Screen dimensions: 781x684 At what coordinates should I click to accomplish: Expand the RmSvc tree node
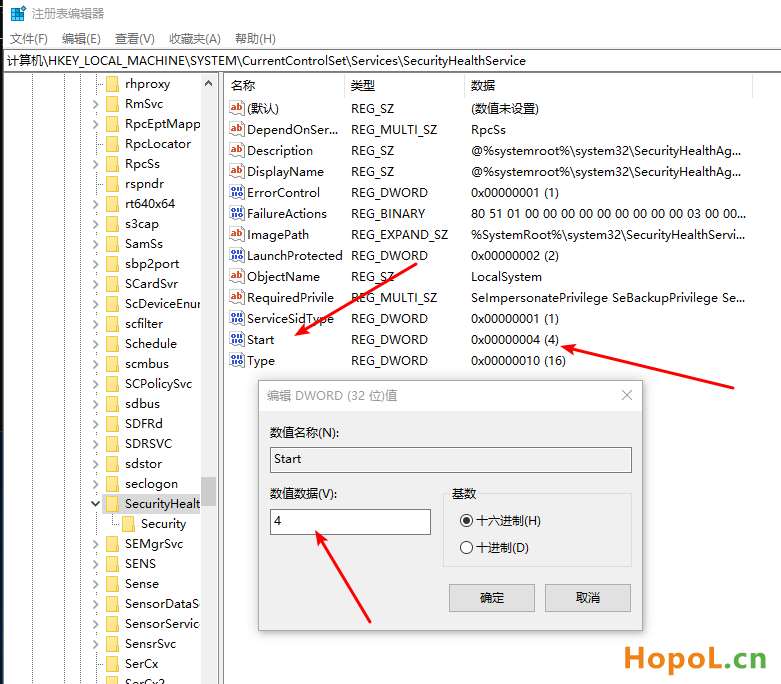(x=96, y=104)
